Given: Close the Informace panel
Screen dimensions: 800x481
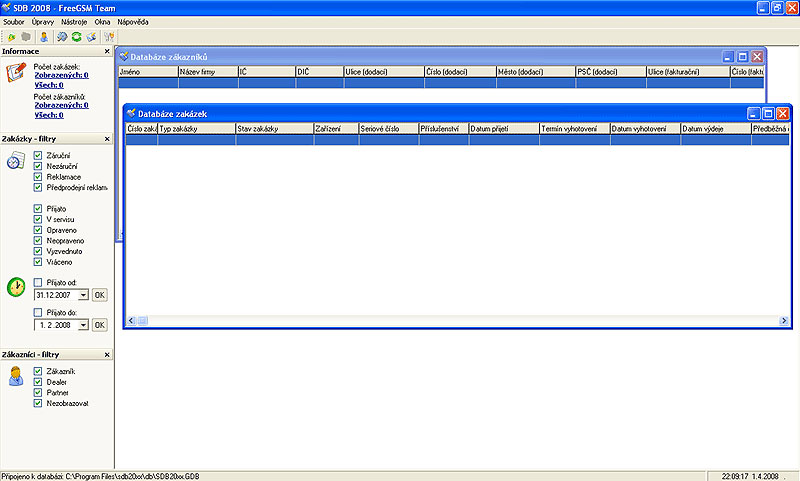Looking at the screenshot, I should pos(107,51).
